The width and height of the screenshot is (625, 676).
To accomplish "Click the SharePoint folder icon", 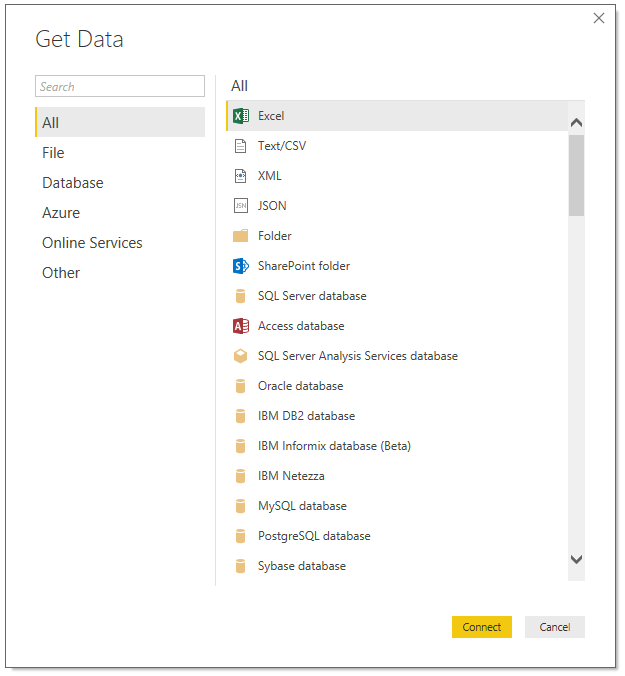I will point(241,266).
